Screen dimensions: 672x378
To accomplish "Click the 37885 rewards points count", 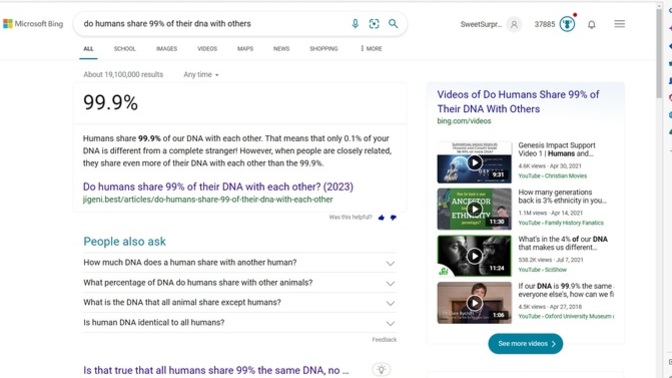I will (x=544, y=24).
